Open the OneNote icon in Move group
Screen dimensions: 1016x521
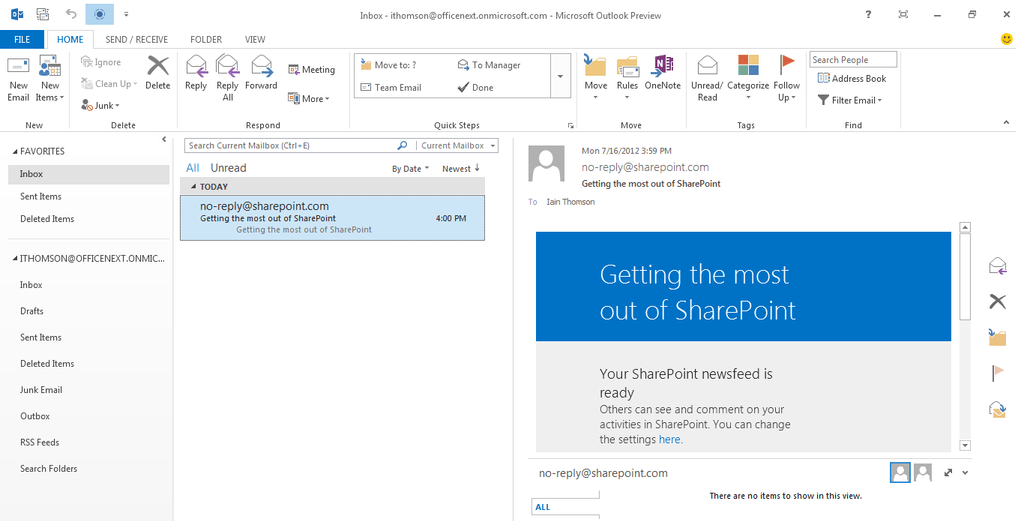[662, 66]
